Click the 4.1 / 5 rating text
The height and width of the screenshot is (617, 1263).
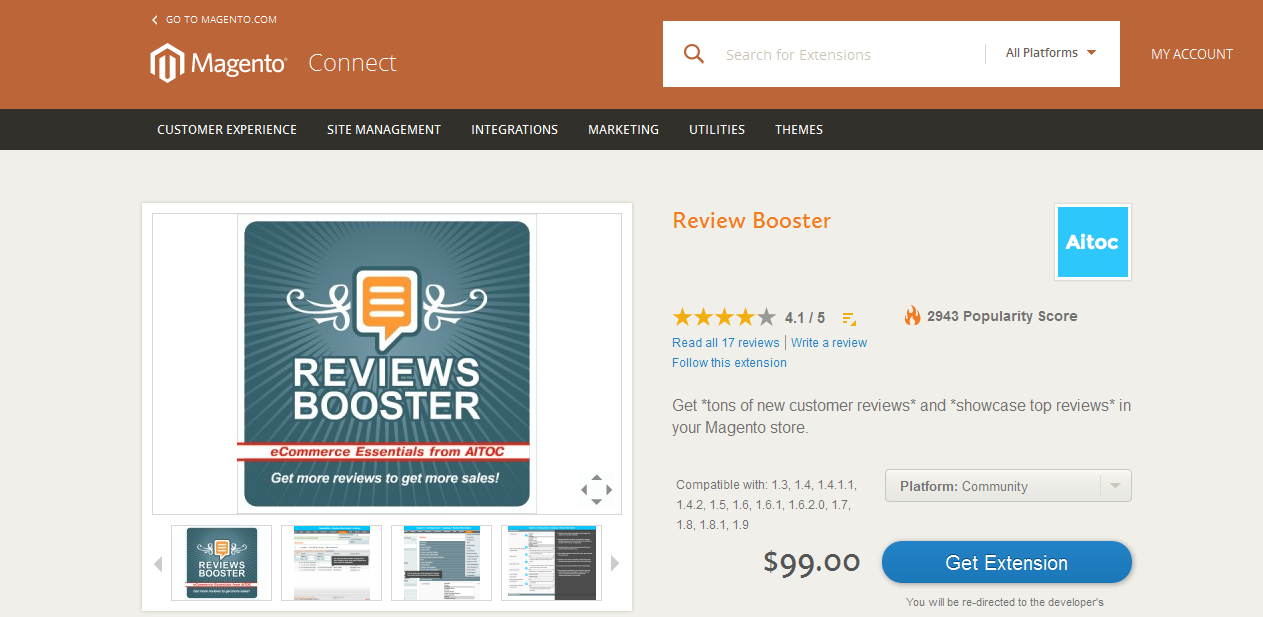click(x=805, y=318)
